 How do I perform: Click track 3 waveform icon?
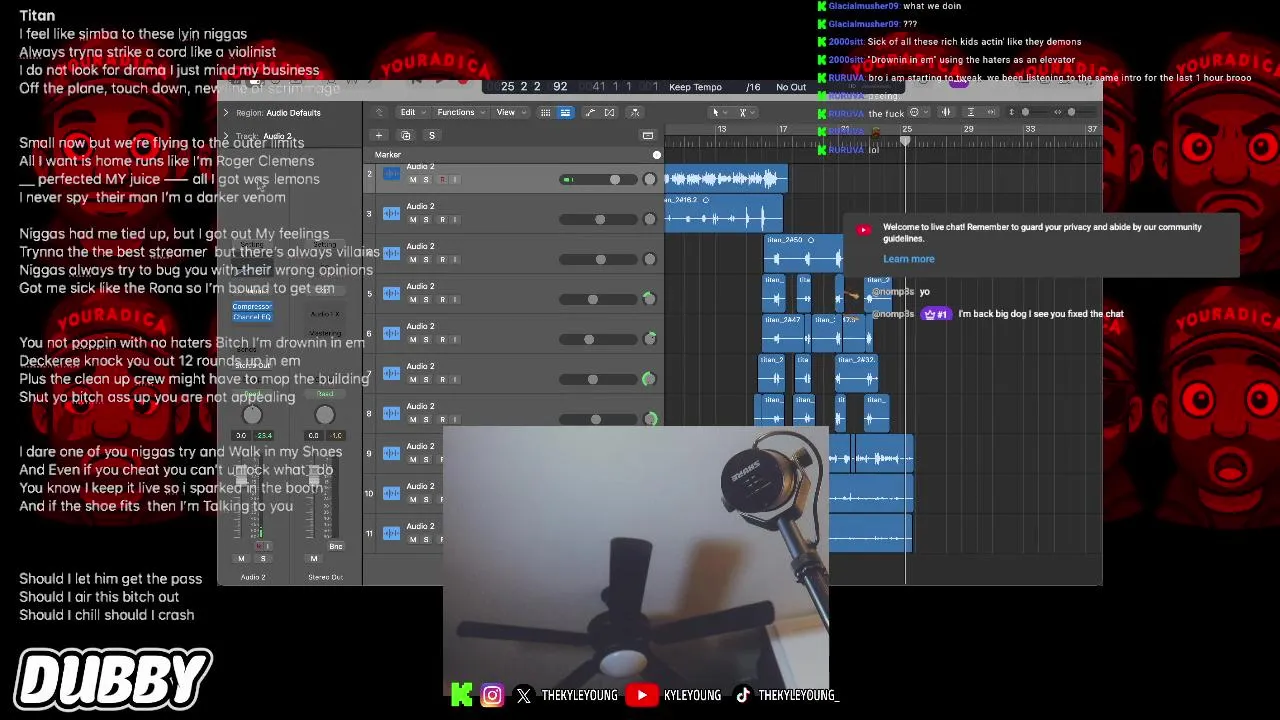pos(391,214)
